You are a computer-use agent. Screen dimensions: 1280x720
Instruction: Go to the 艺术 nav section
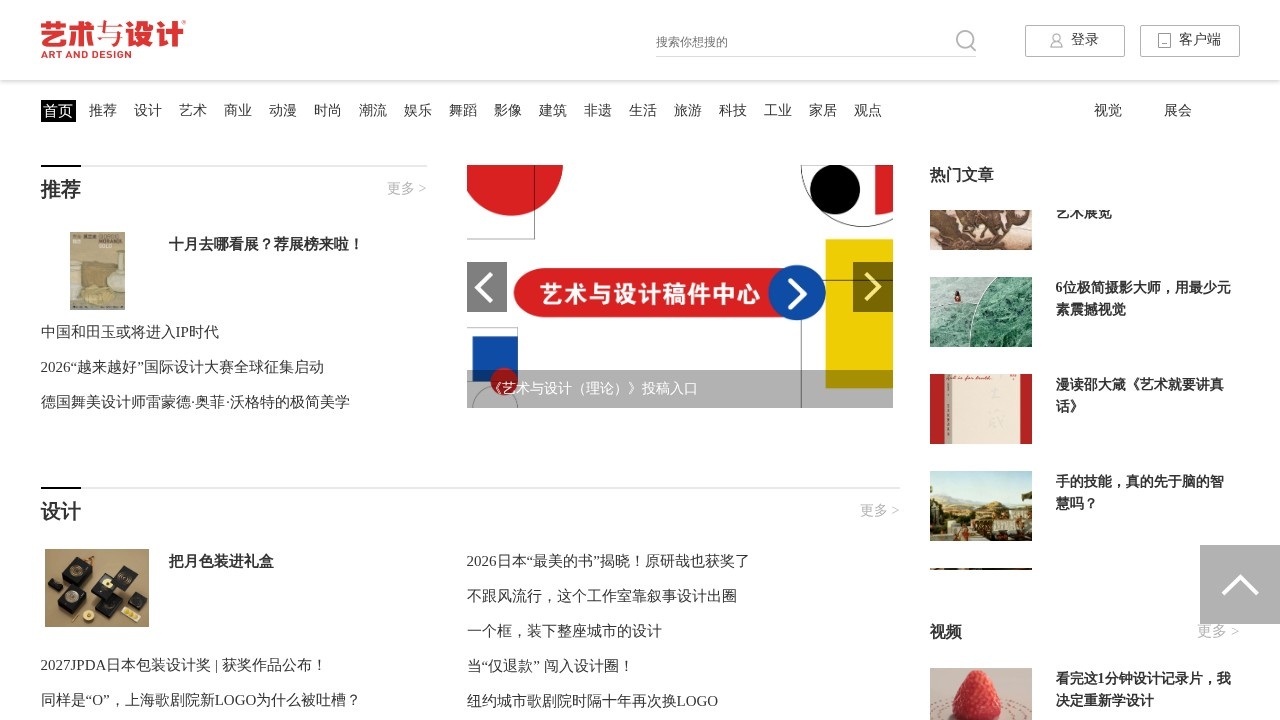click(x=193, y=111)
